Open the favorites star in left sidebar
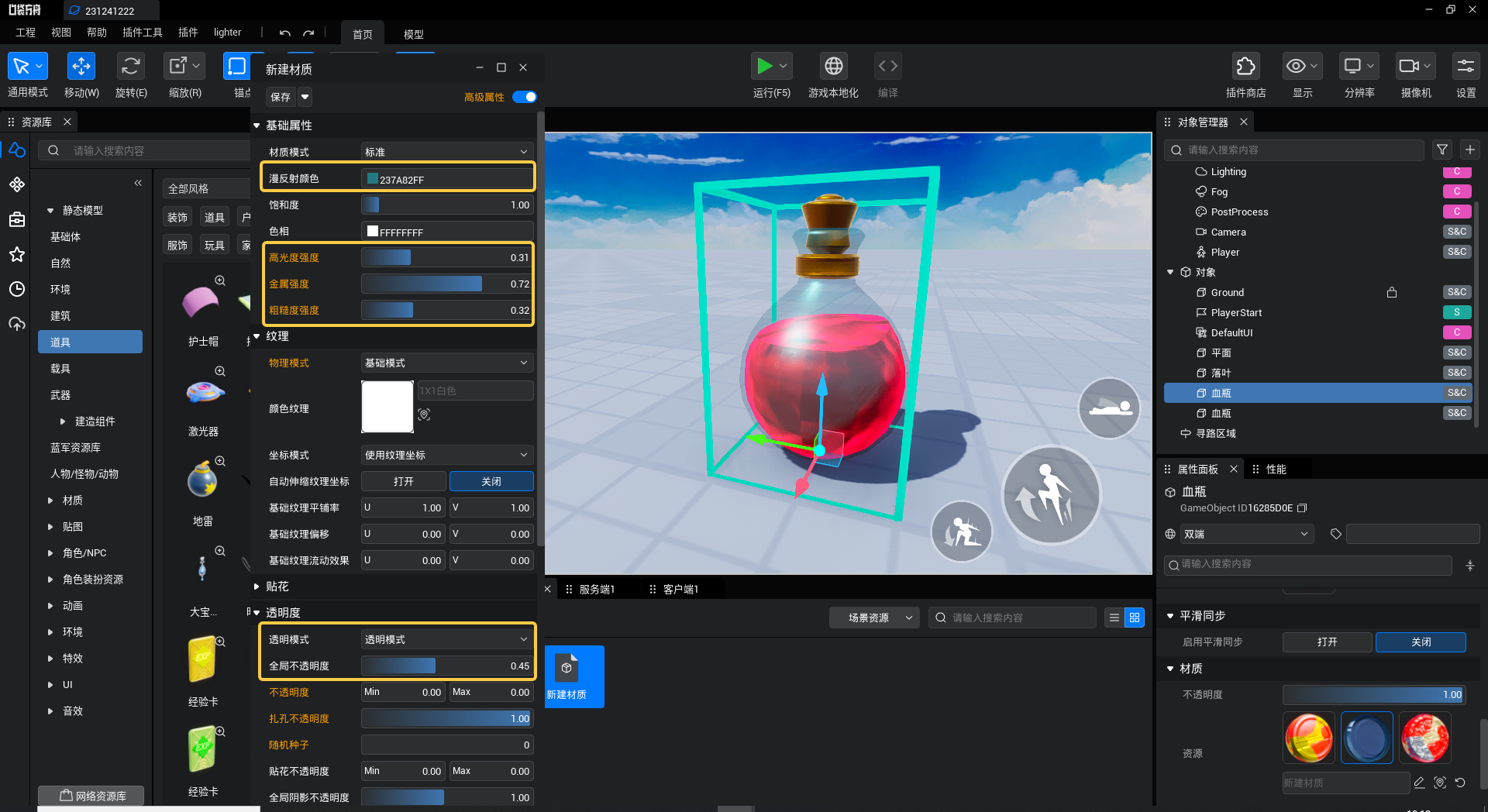The height and width of the screenshot is (812, 1488). coord(17,254)
